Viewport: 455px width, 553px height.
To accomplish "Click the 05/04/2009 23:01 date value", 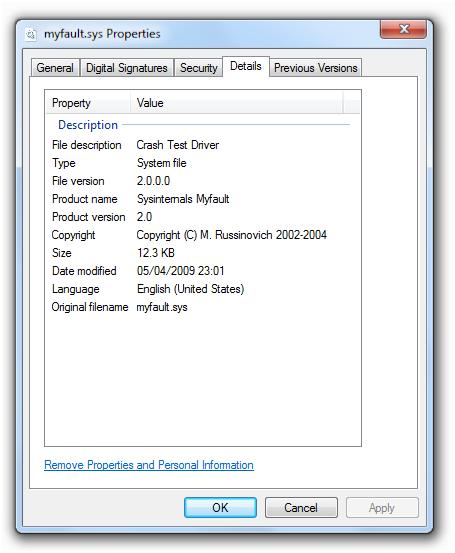I will click(180, 271).
